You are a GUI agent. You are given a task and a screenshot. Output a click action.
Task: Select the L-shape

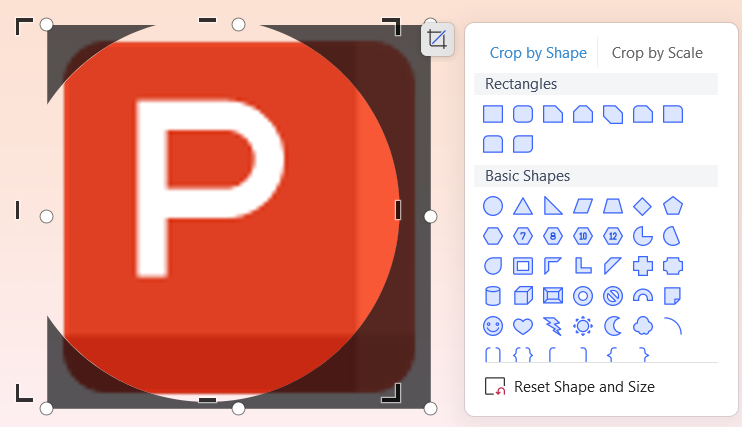pyautogui.click(x=583, y=266)
